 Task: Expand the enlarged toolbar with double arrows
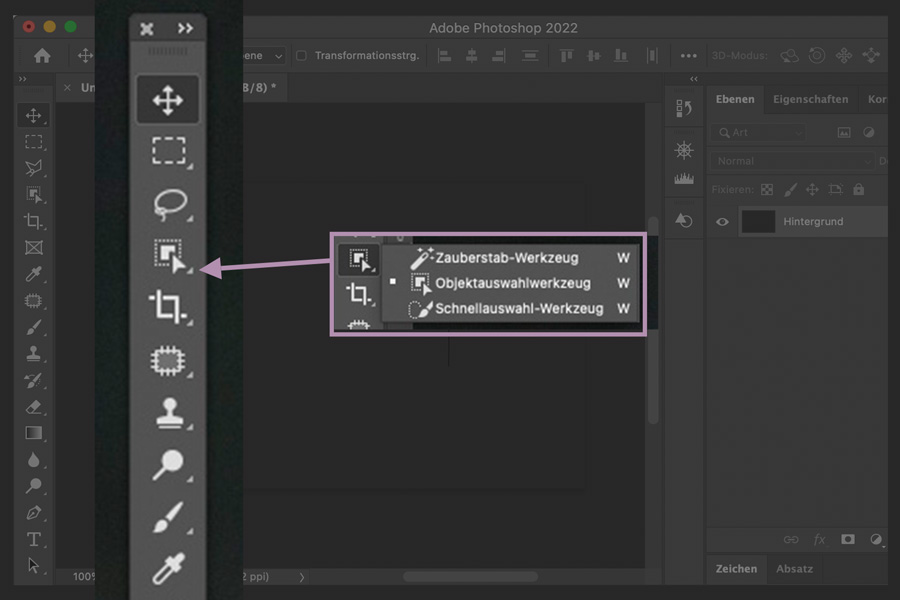coord(185,28)
